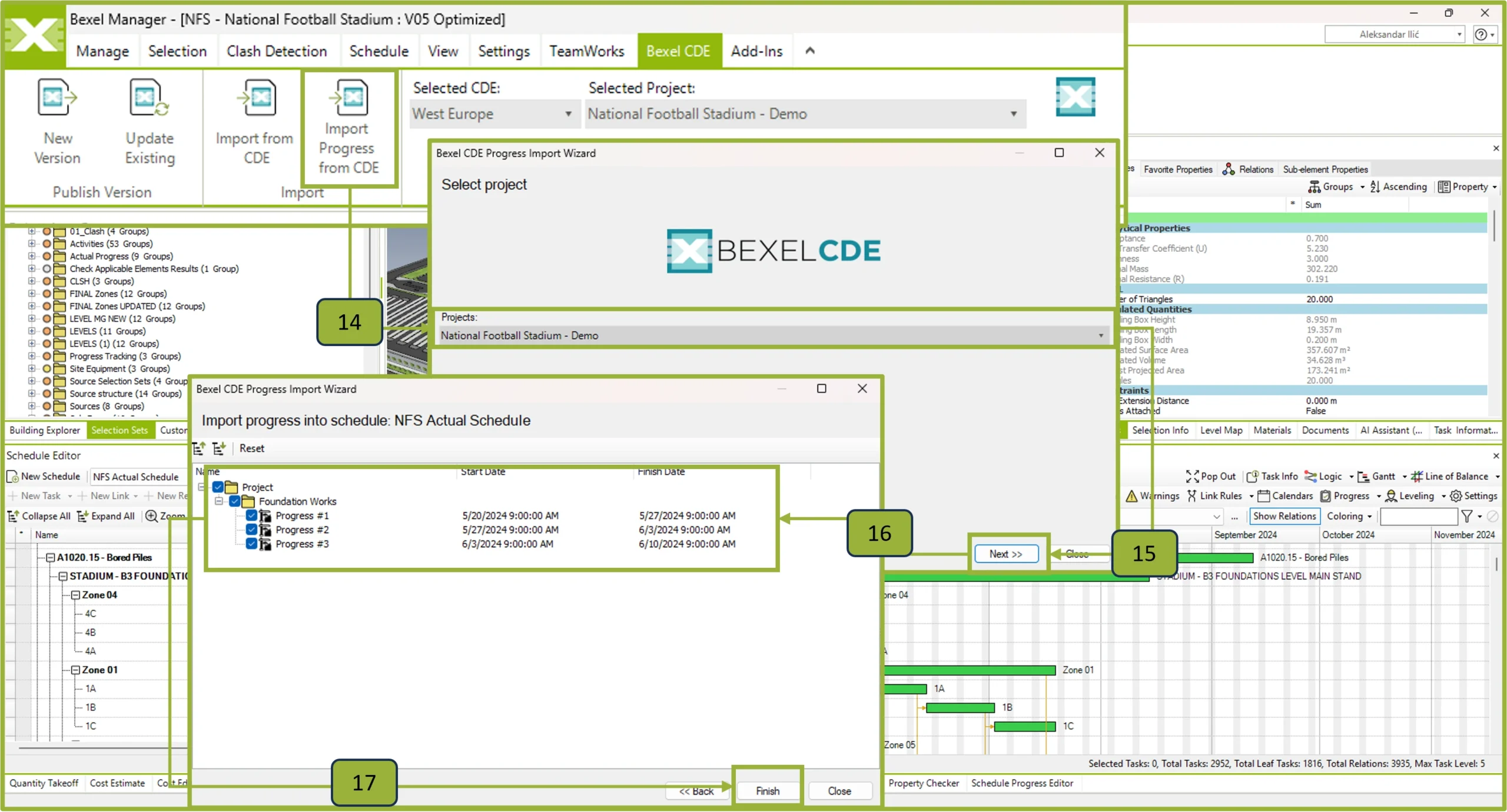Click the Relations properties tab icon
Screen dimensions: 1507x812
point(1228,169)
